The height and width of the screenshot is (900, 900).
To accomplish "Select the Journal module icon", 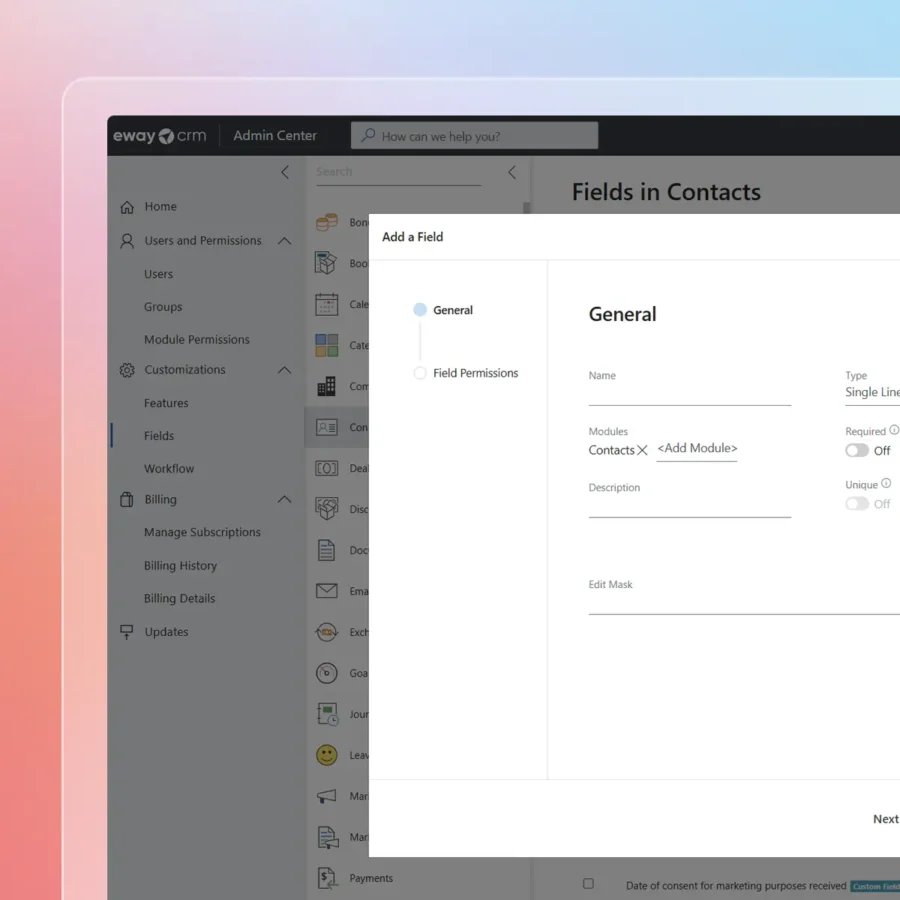I will click(x=327, y=714).
